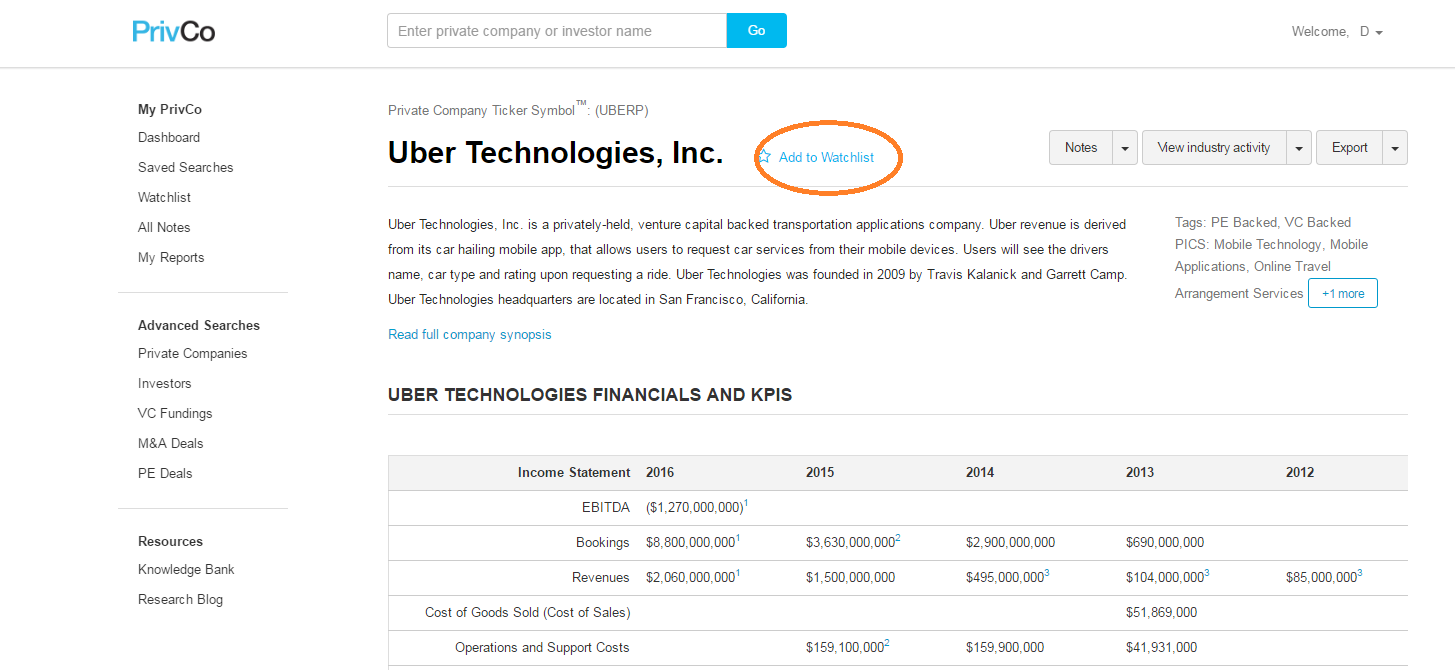The image size is (1455, 670).
Task: Click the Export button
Action: (x=1349, y=148)
